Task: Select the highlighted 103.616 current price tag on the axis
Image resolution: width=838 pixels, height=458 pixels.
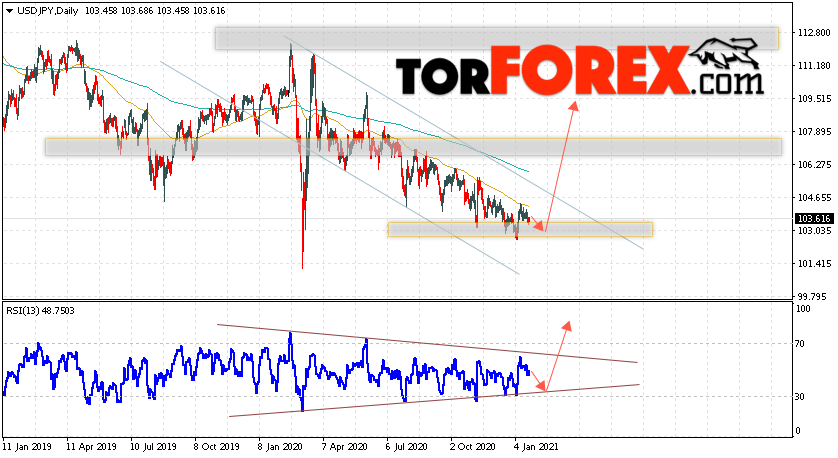Action: (814, 219)
